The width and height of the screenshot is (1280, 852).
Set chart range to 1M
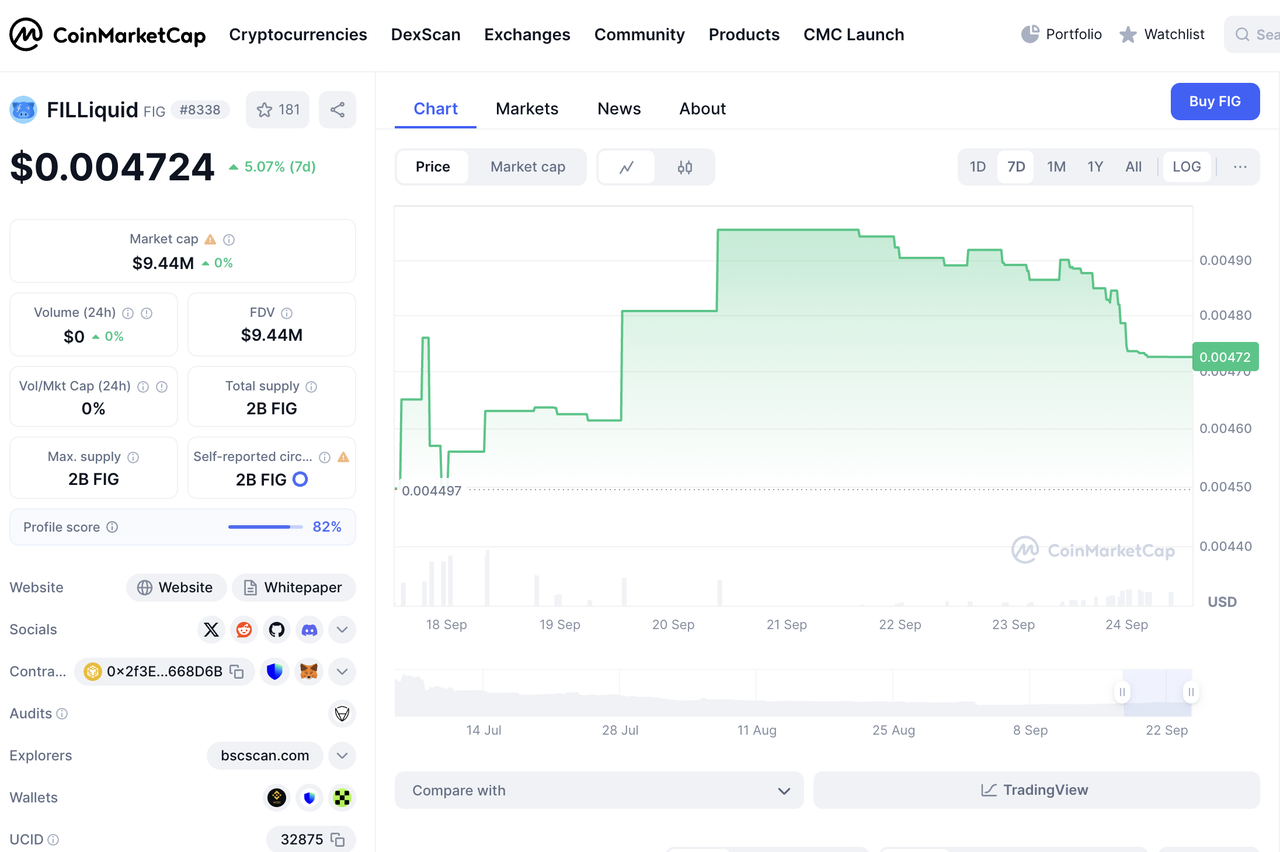pos(1056,167)
